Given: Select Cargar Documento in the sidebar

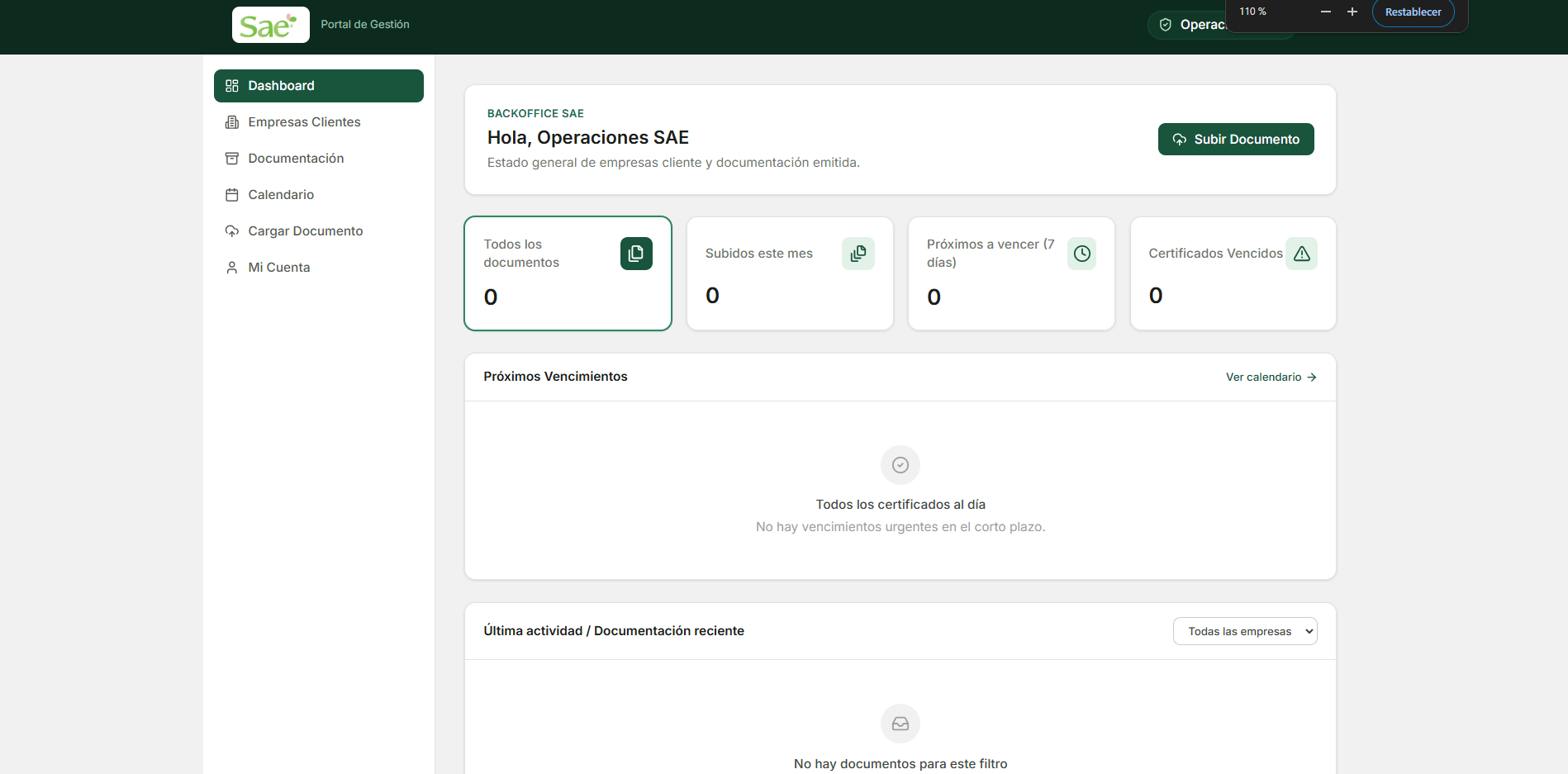Looking at the screenshot, I should tap(318, 231).
